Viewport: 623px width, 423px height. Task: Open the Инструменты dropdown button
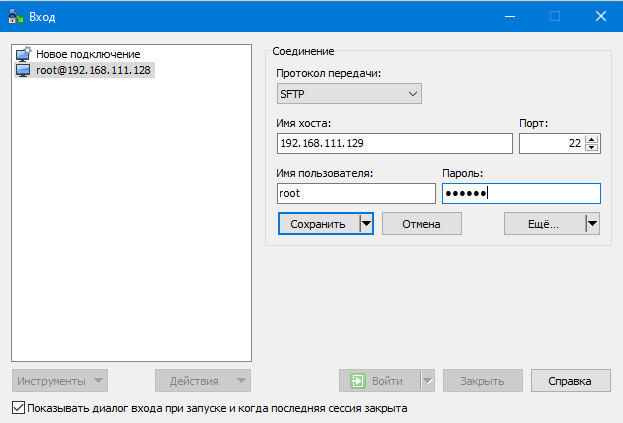[x=60, y=381]
